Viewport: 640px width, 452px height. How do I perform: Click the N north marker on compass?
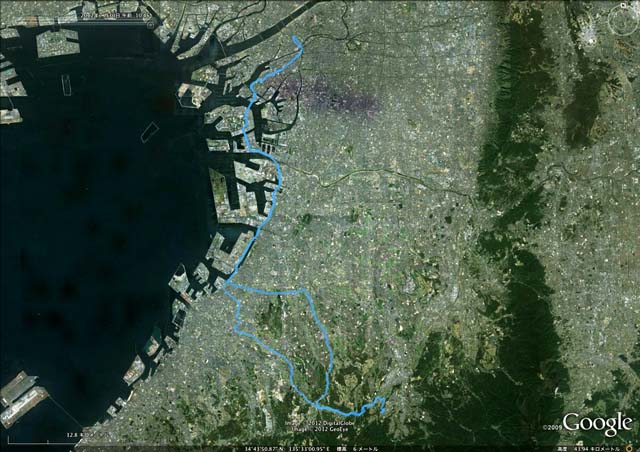coord(623,5)
